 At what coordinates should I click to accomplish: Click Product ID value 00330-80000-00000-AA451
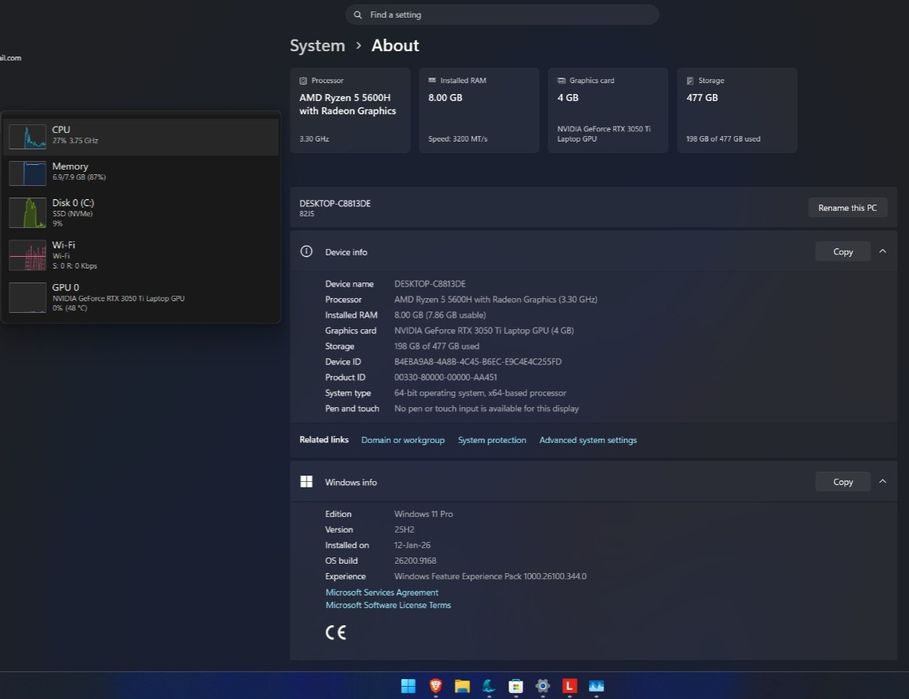[x=445, y=377]
